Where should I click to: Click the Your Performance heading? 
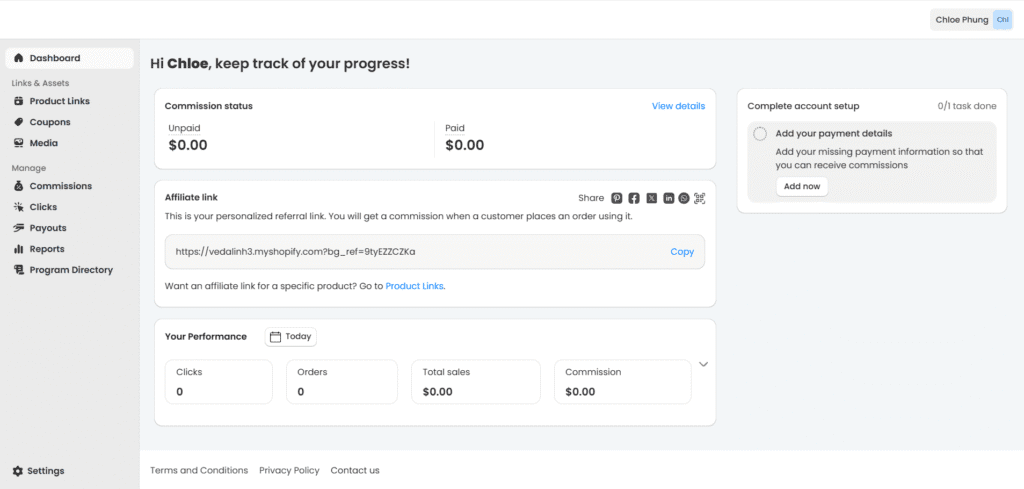point(206,337)
